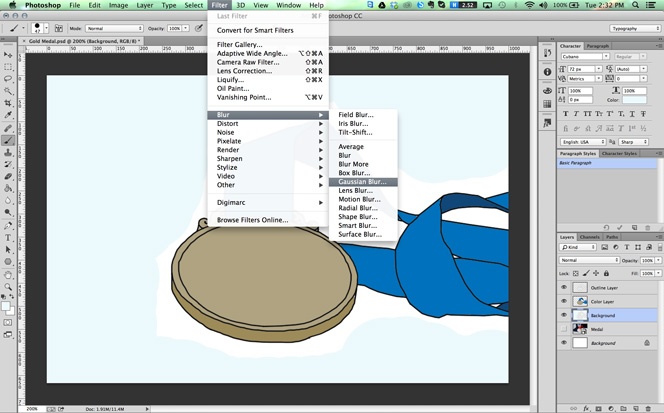Switch to the Channels tab
Screen dimensions: 664x413
590,237
